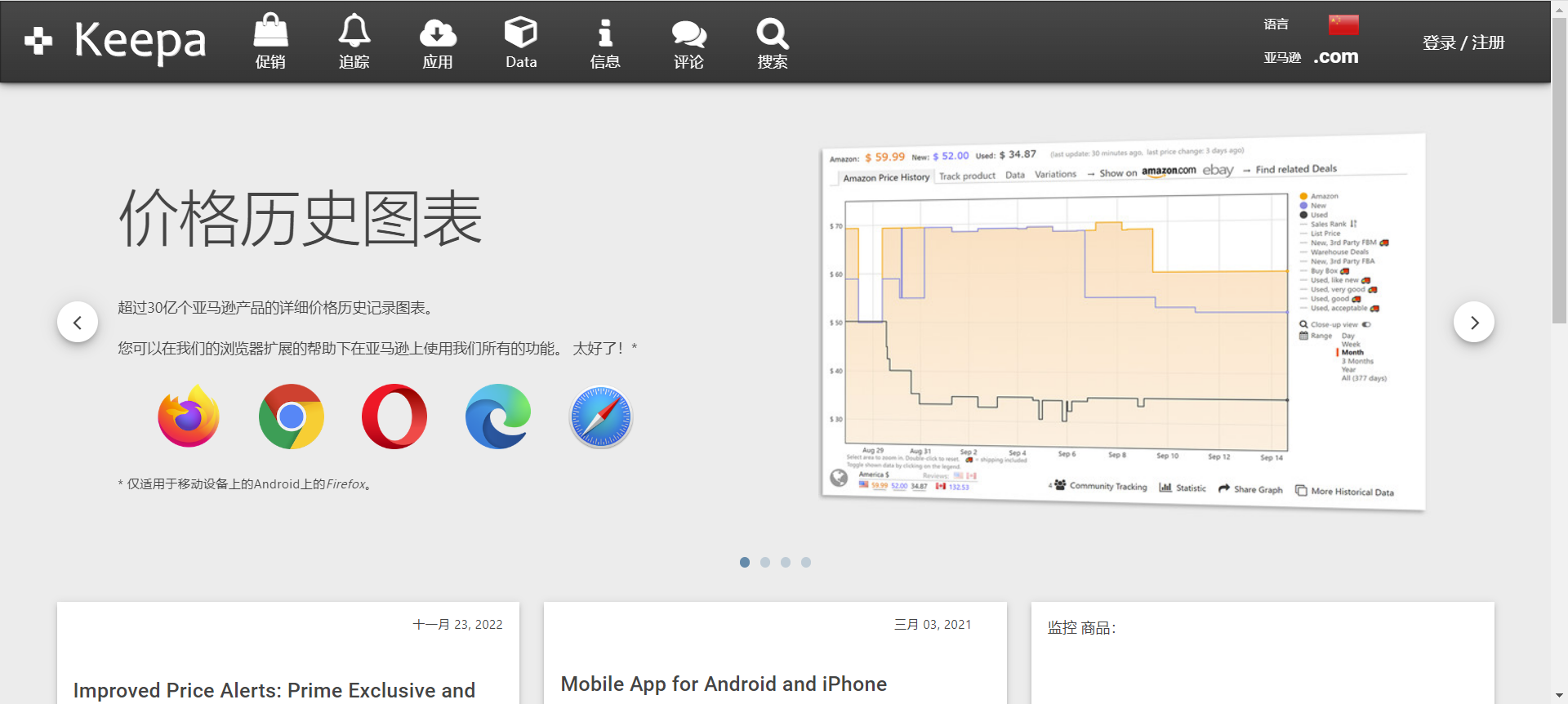1568x704 pixels.
Task: Select the second carousel pagination dot
Action: (765, 562)
